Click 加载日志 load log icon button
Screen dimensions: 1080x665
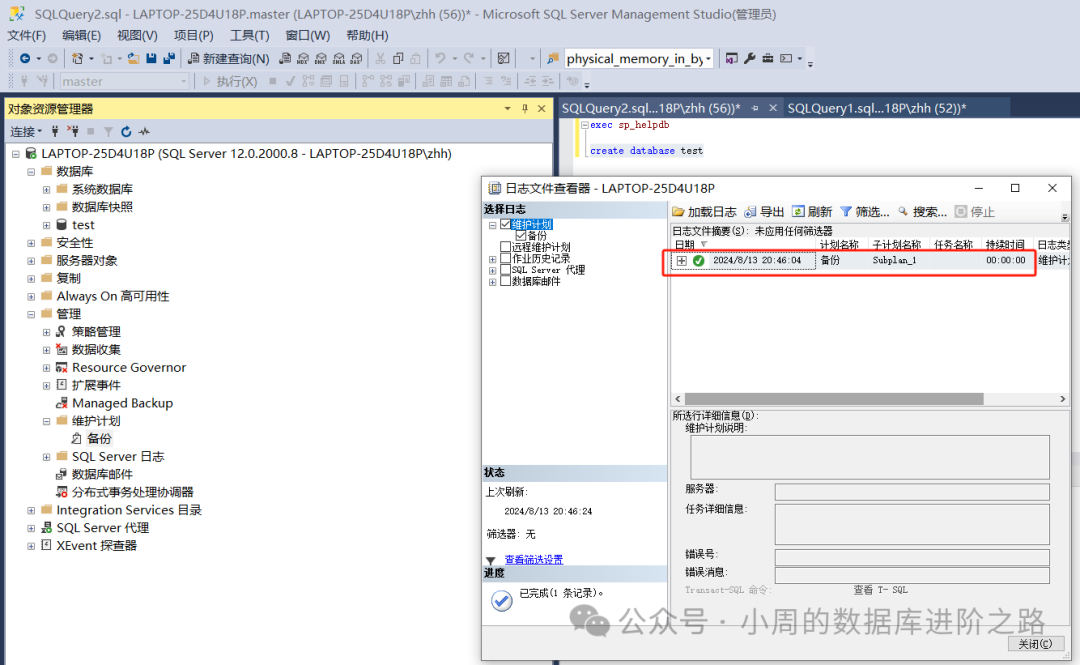click(x=704, y=212)
